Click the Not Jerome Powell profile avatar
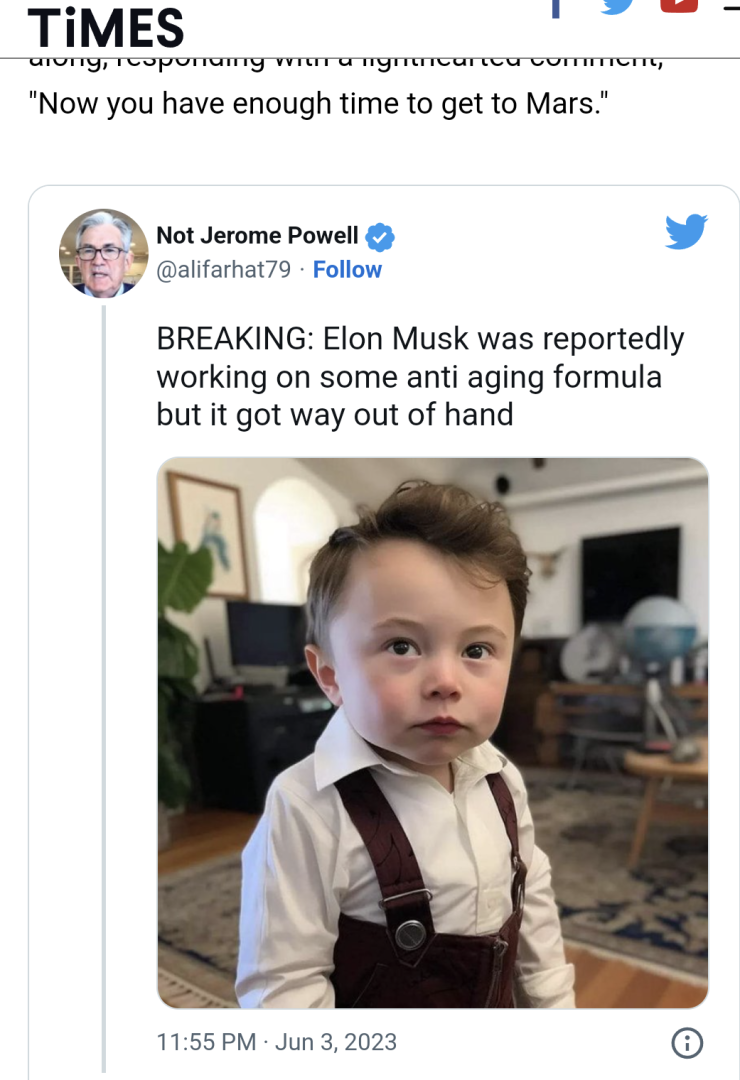This screenshot has width=740, height=1080. click(x=104, y=253)
